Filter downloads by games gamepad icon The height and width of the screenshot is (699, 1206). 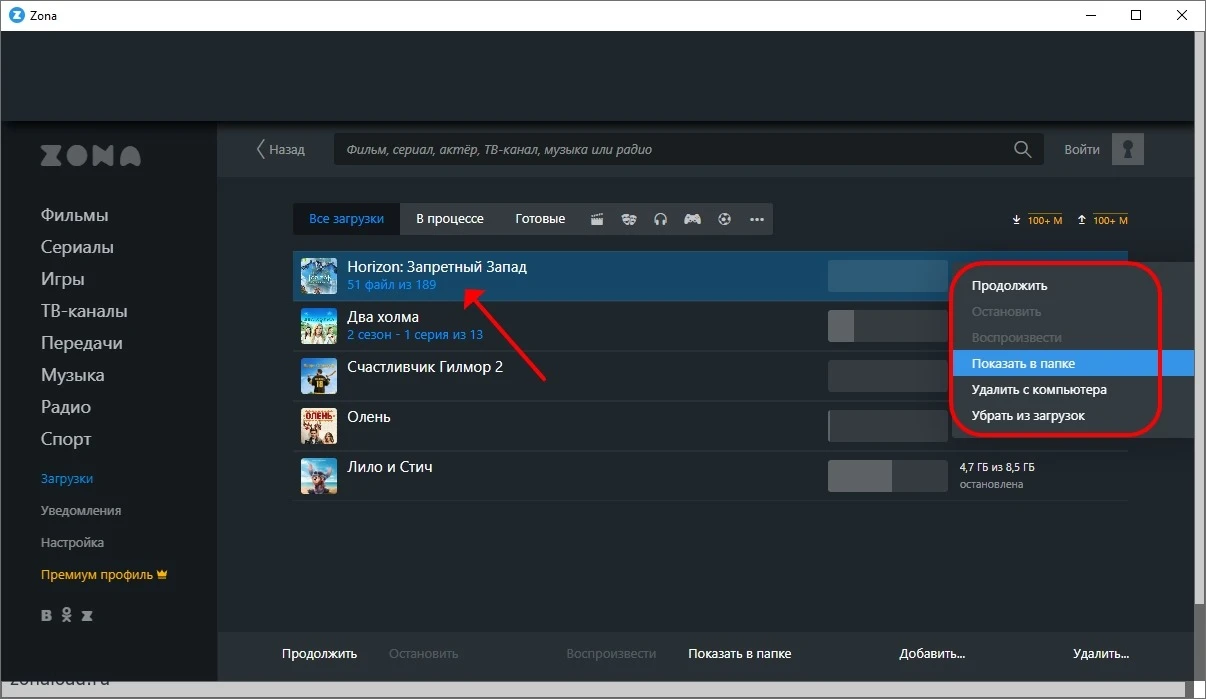pyautogui.click(x=692, y=219)
